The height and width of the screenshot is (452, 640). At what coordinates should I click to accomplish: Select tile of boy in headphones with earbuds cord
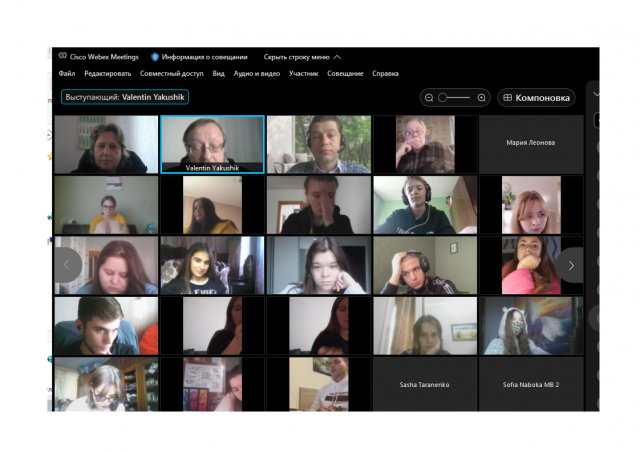[x=425, y=205]
